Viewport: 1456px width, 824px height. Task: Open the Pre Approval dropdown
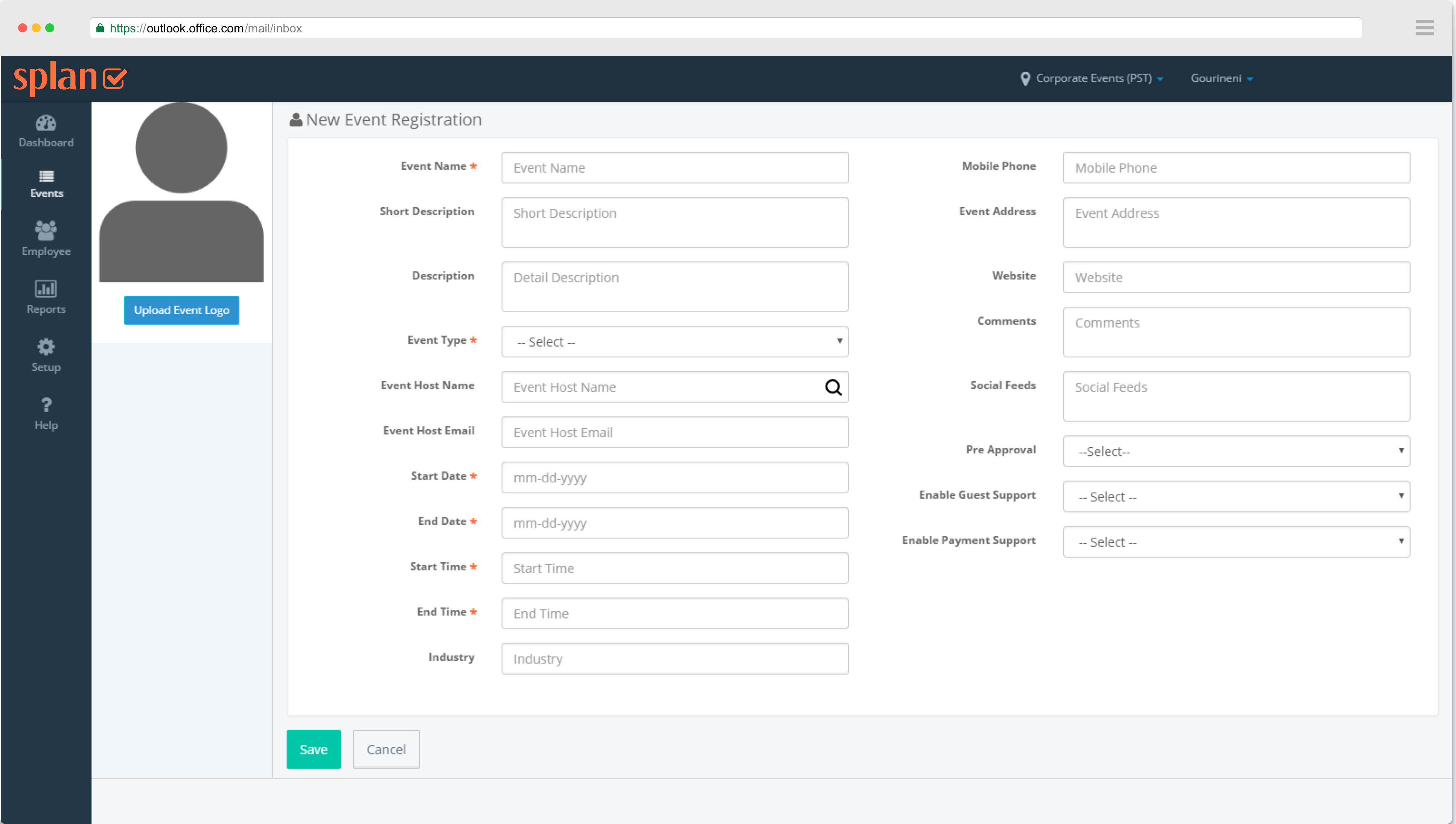tap(1236, 451)
